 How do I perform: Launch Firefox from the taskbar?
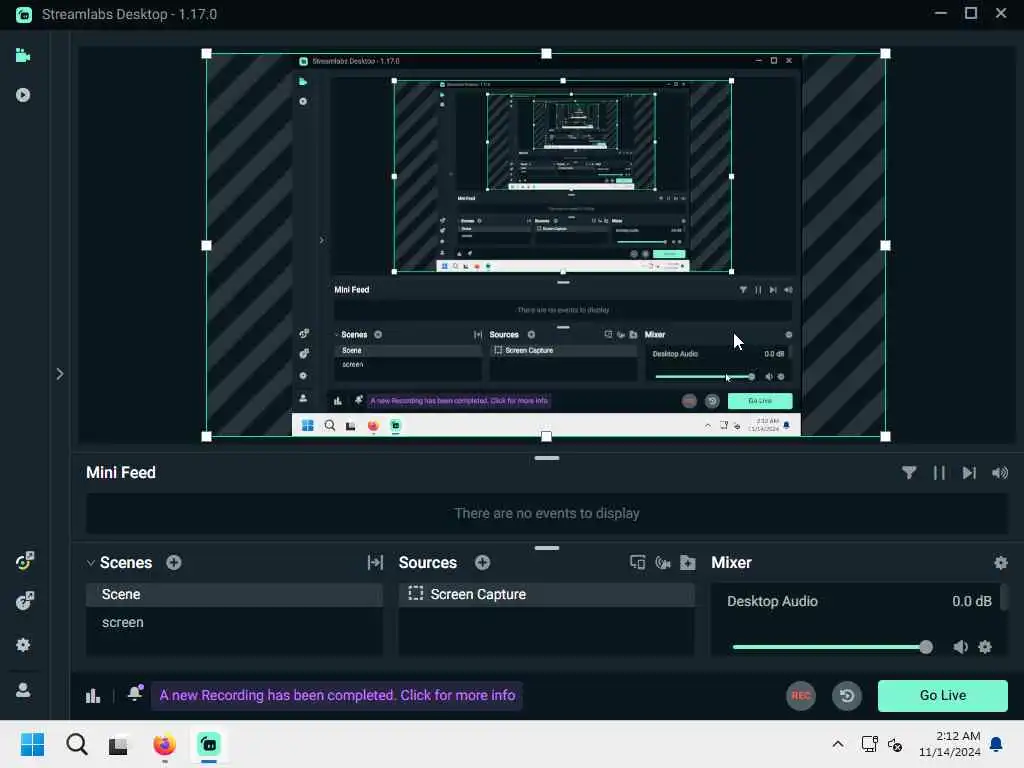(165, 744)
